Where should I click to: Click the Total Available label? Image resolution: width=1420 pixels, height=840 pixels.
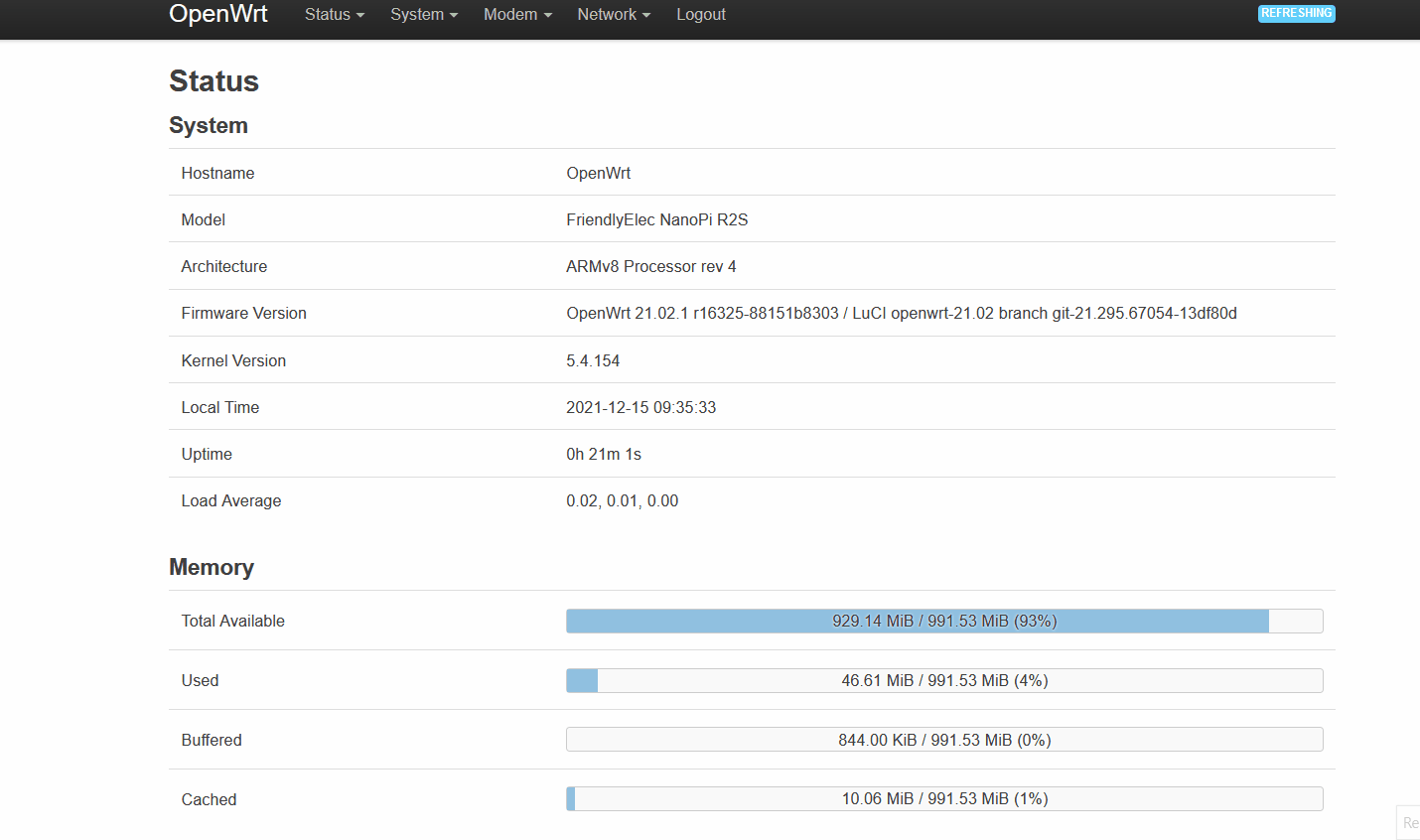233,621
